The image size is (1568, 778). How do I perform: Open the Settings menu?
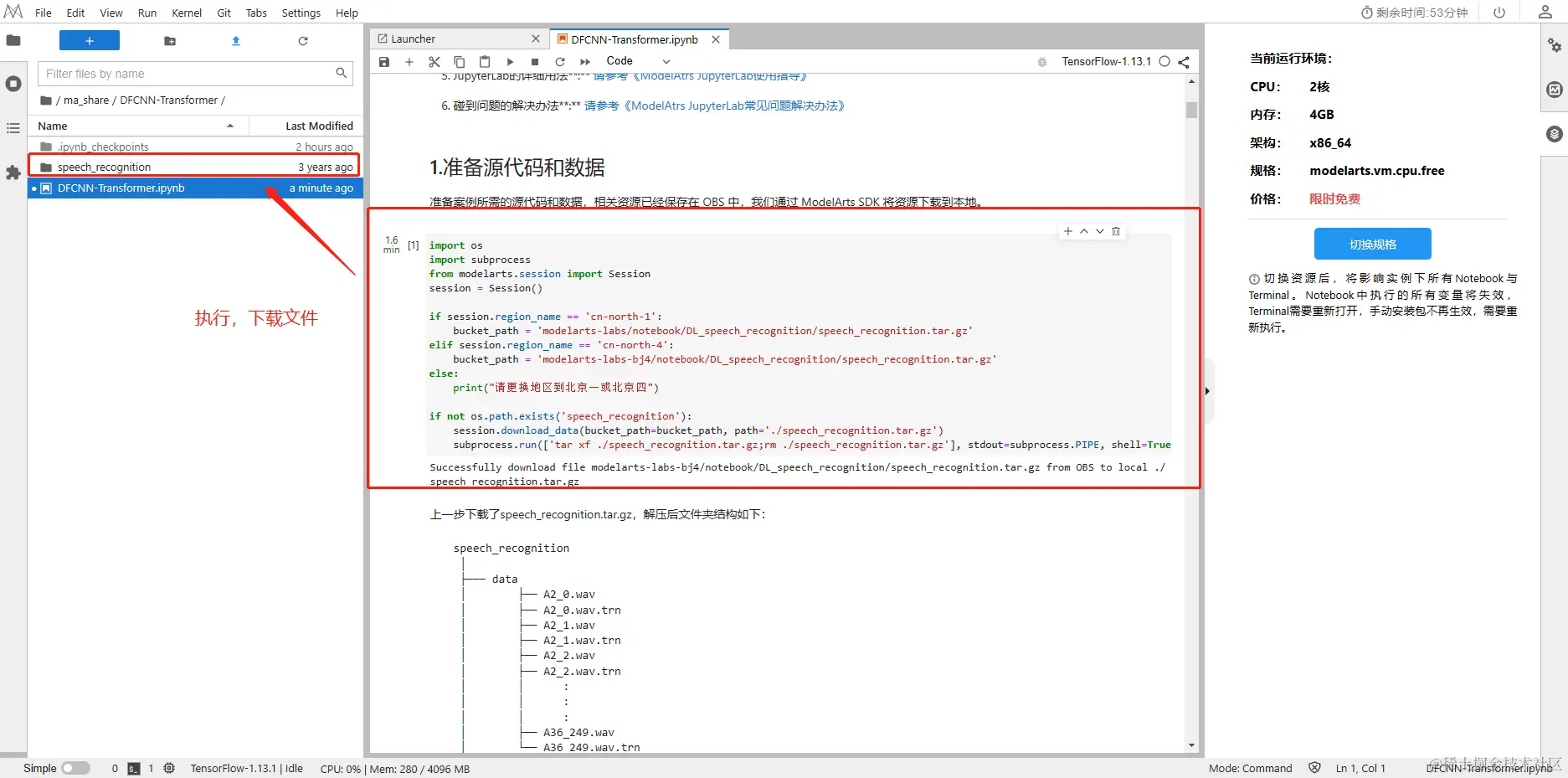(x=301, y=13)
